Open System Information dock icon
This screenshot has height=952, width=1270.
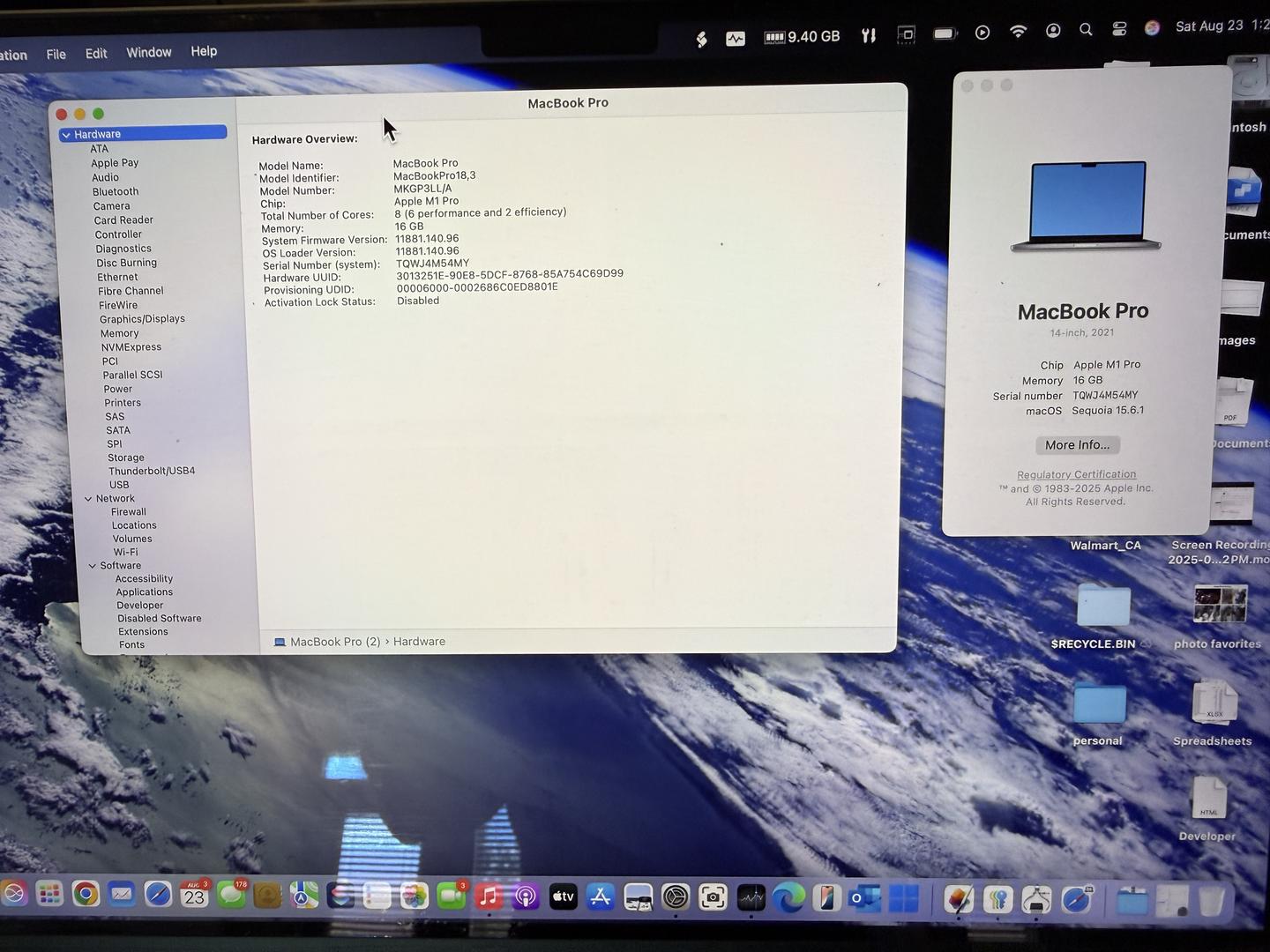[x=1036, y=900]
